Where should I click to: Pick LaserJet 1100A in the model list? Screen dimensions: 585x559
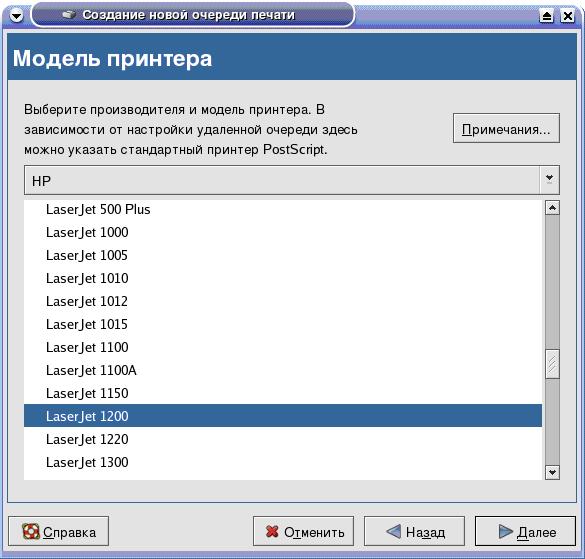pos(283,371)
